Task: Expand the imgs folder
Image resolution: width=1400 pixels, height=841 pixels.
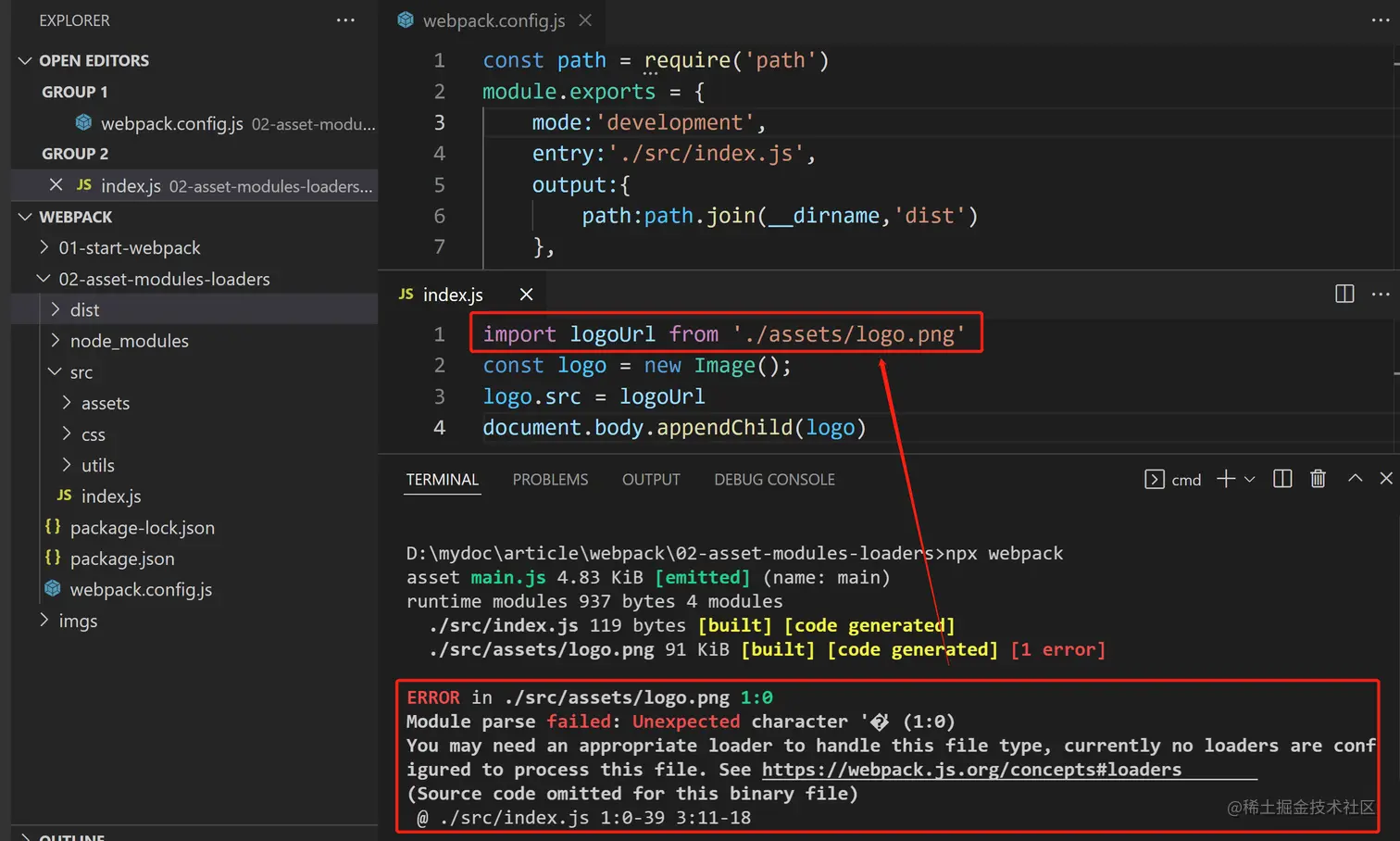Action: [44, 620]
